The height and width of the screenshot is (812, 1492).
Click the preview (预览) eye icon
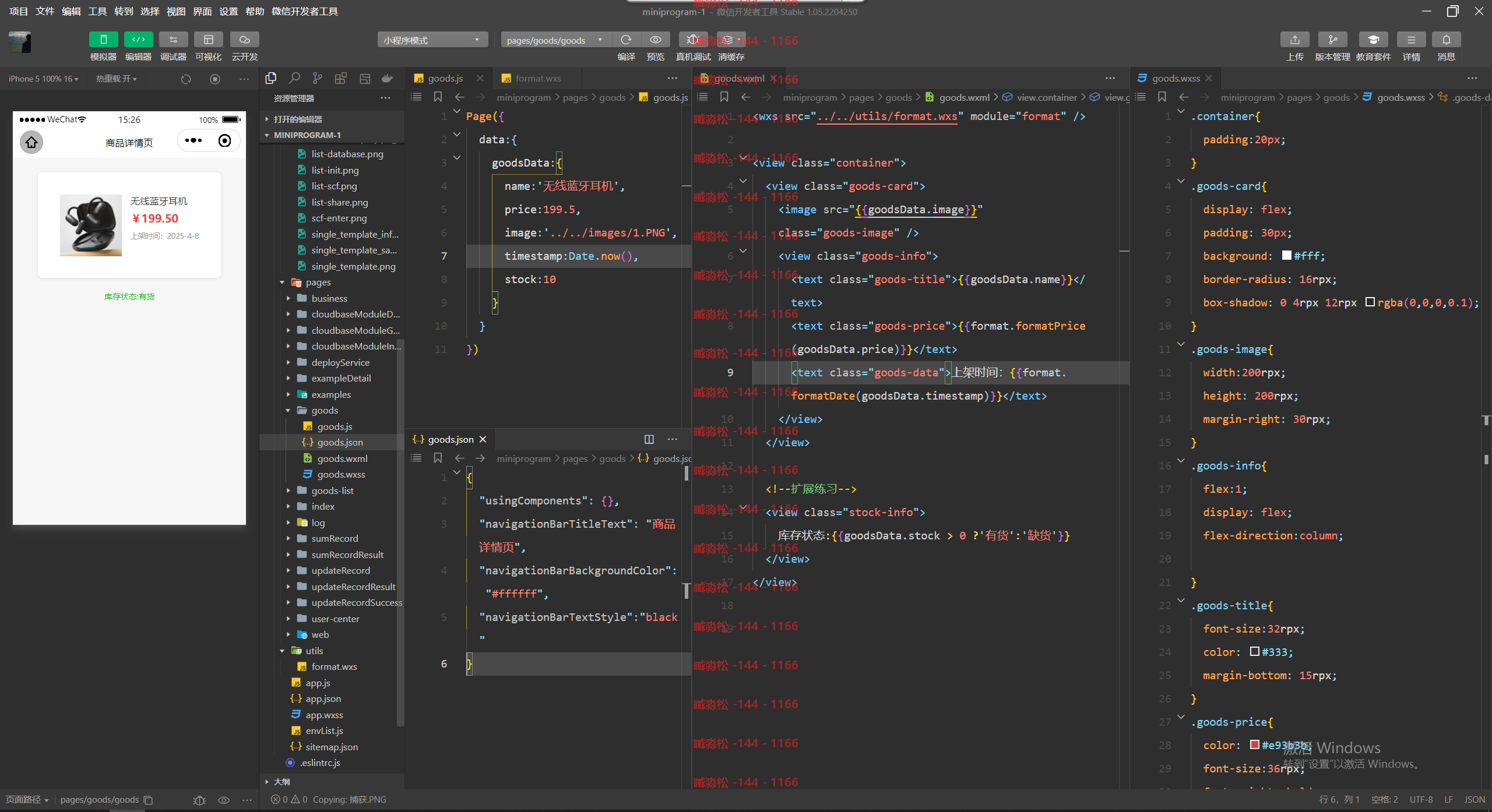[656, 40]
